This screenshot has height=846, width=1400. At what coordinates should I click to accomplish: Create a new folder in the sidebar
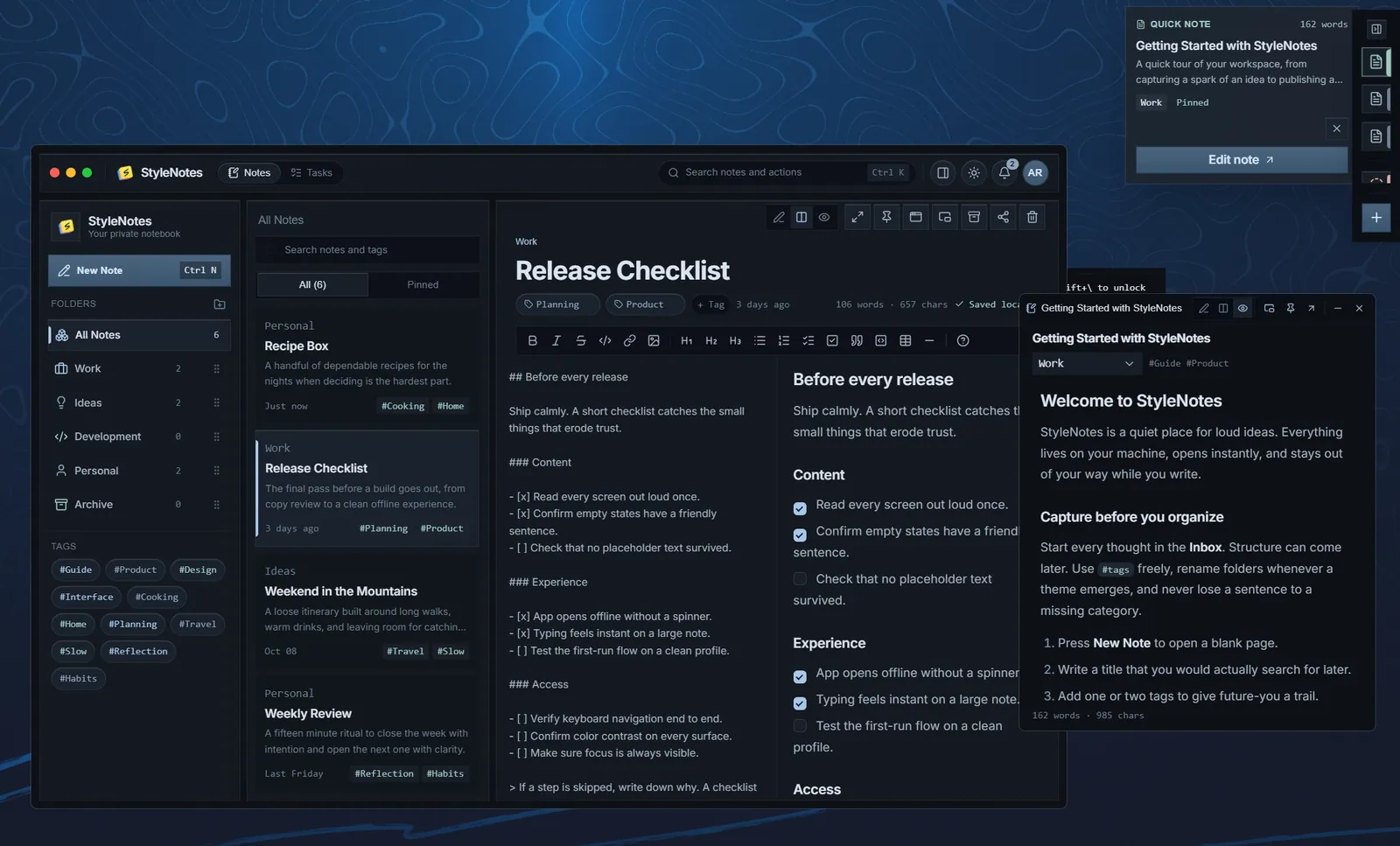point(220,304)
